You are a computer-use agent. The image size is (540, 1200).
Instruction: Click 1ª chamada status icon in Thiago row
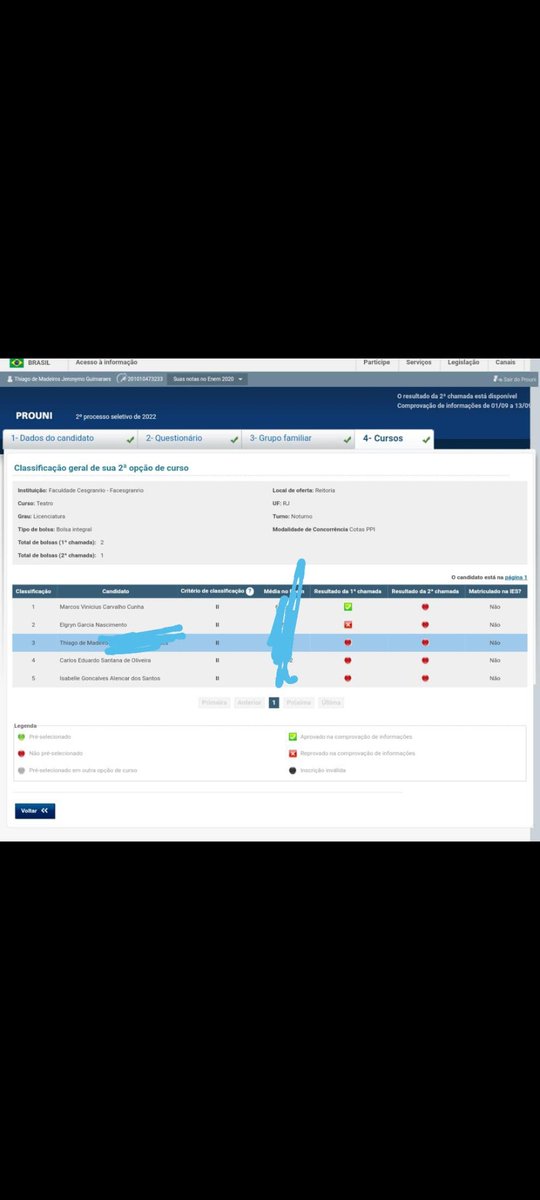pyautogui.click(x=347, y=642)
